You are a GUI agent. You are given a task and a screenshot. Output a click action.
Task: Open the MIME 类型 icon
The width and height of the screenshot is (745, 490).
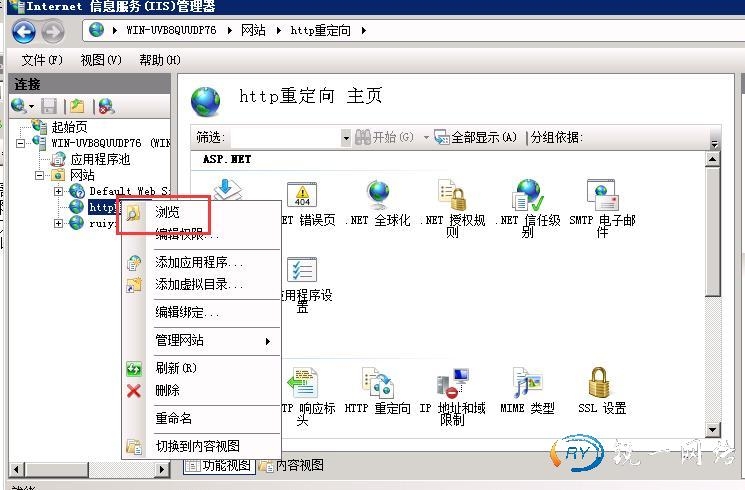point(527,390)
